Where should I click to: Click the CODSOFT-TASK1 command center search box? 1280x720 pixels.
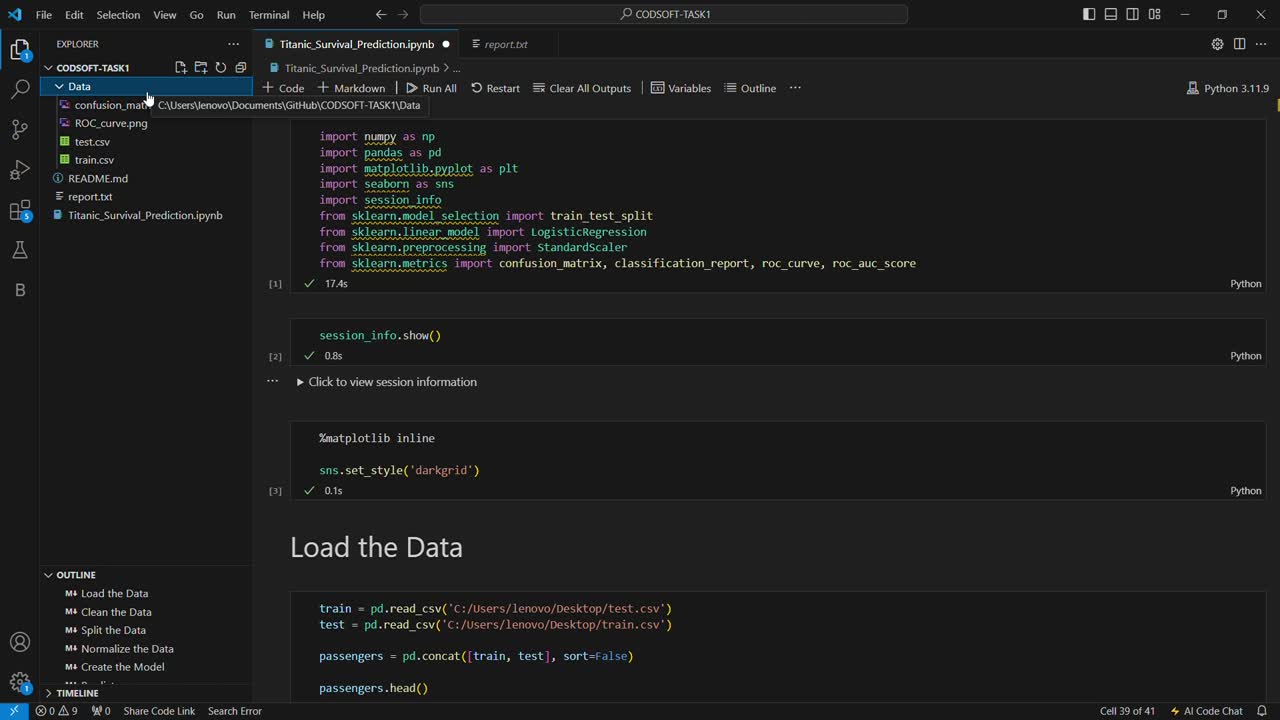click(x=664, y=15)
